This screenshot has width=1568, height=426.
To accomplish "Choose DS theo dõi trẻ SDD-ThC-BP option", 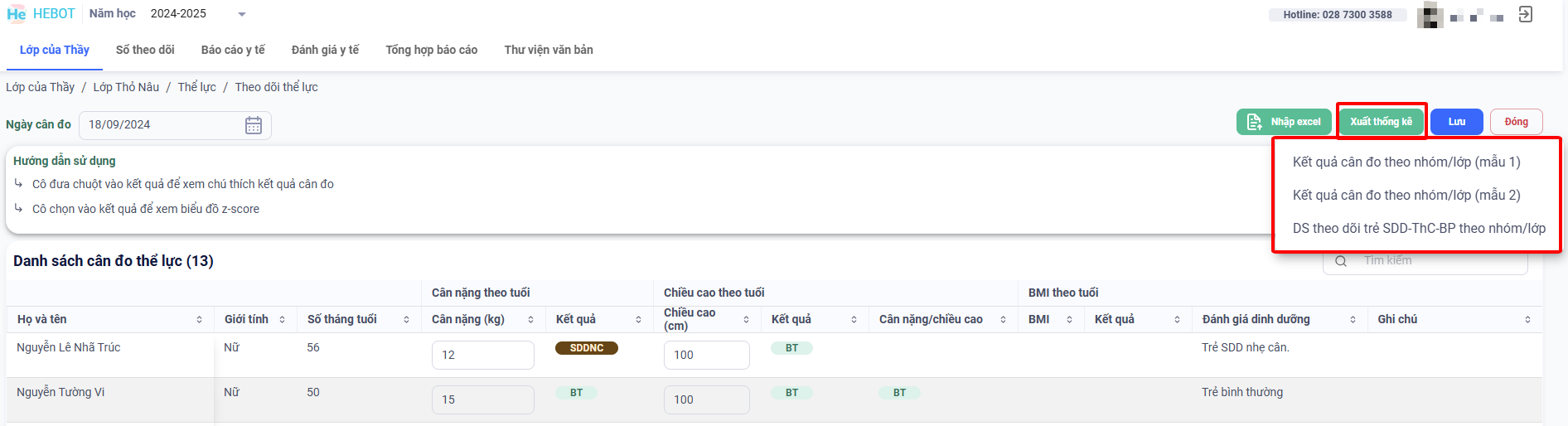I will [x=1418, y=229].
